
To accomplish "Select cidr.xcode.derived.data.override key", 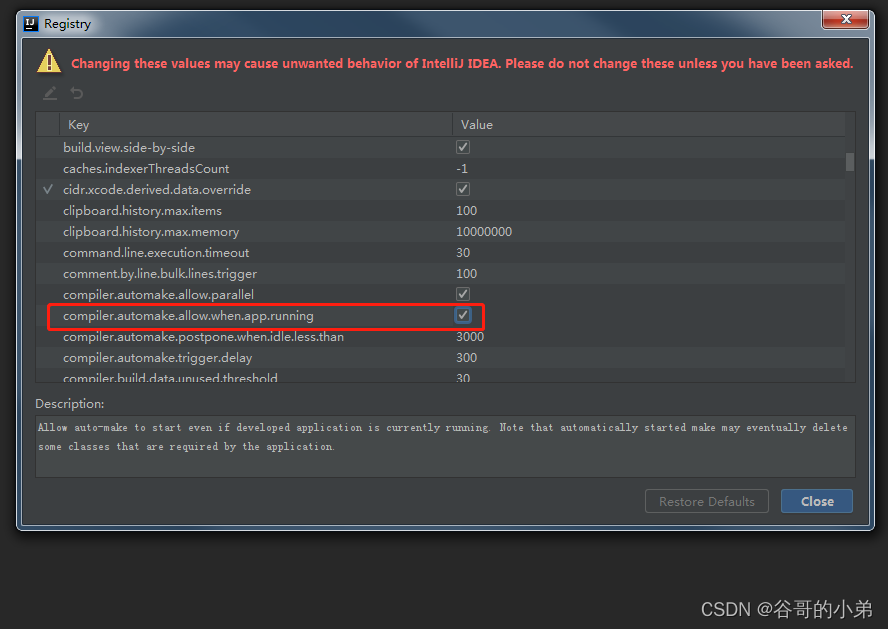I will pyautogui.click(x=157, y=190).
